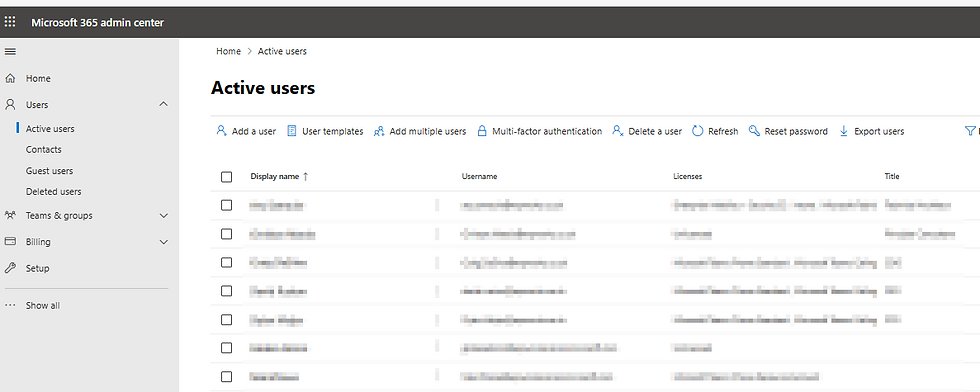Check the third user row checkbox
Viewport: 980px width, 392px height.
tap(226, 263)
